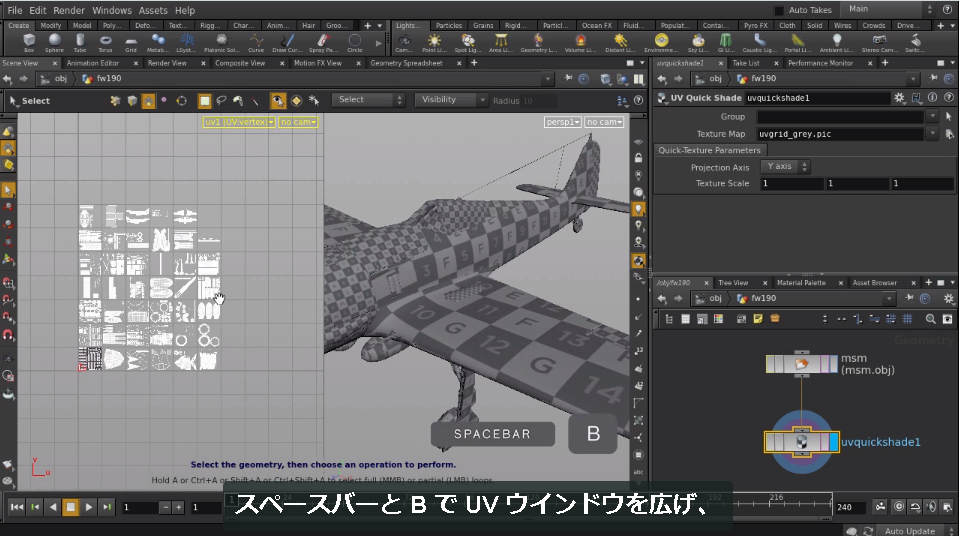Click the Texture Map input field
The image size is (959, 536).
point(840,134)
